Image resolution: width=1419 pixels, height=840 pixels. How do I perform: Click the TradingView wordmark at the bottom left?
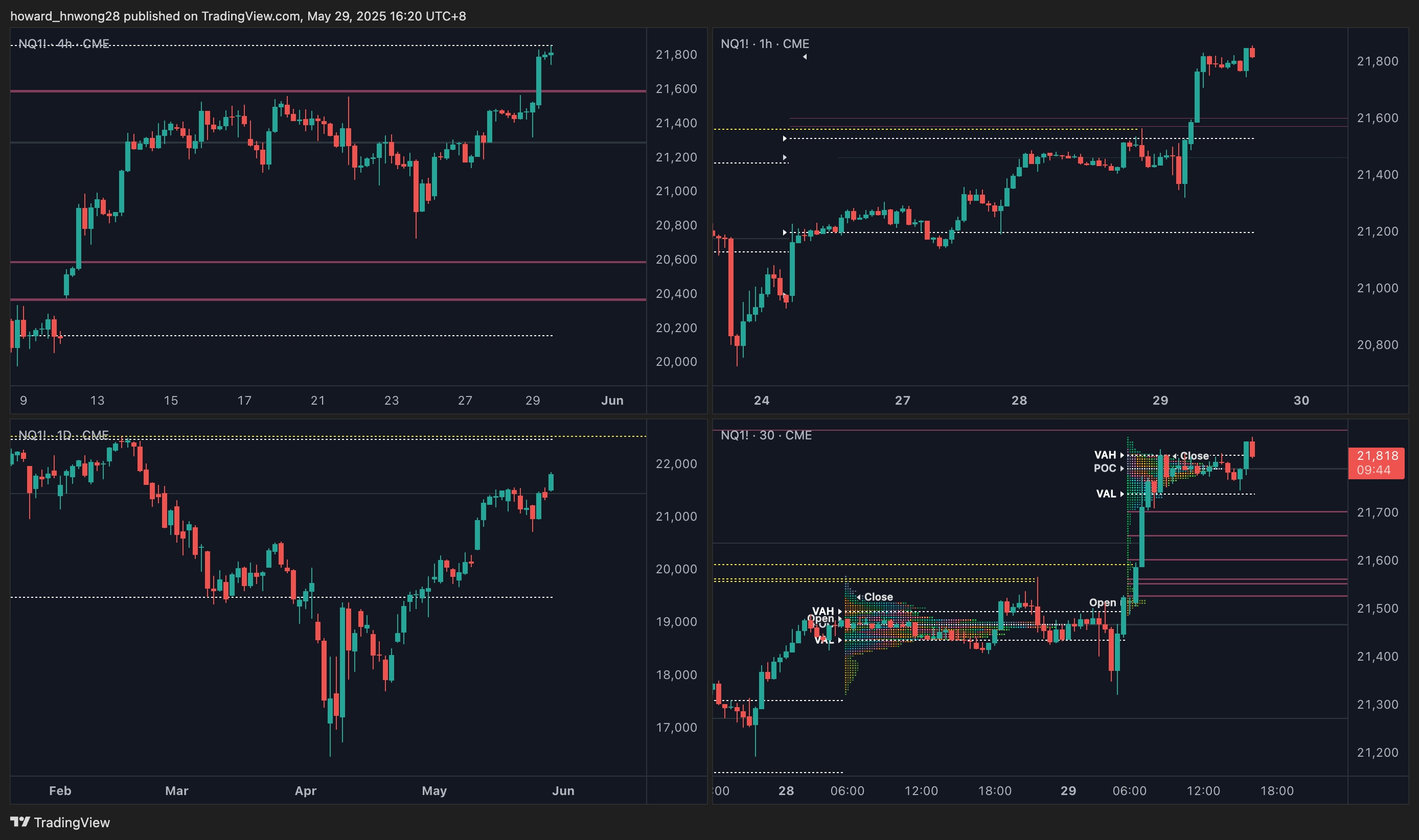click(72, 822)
